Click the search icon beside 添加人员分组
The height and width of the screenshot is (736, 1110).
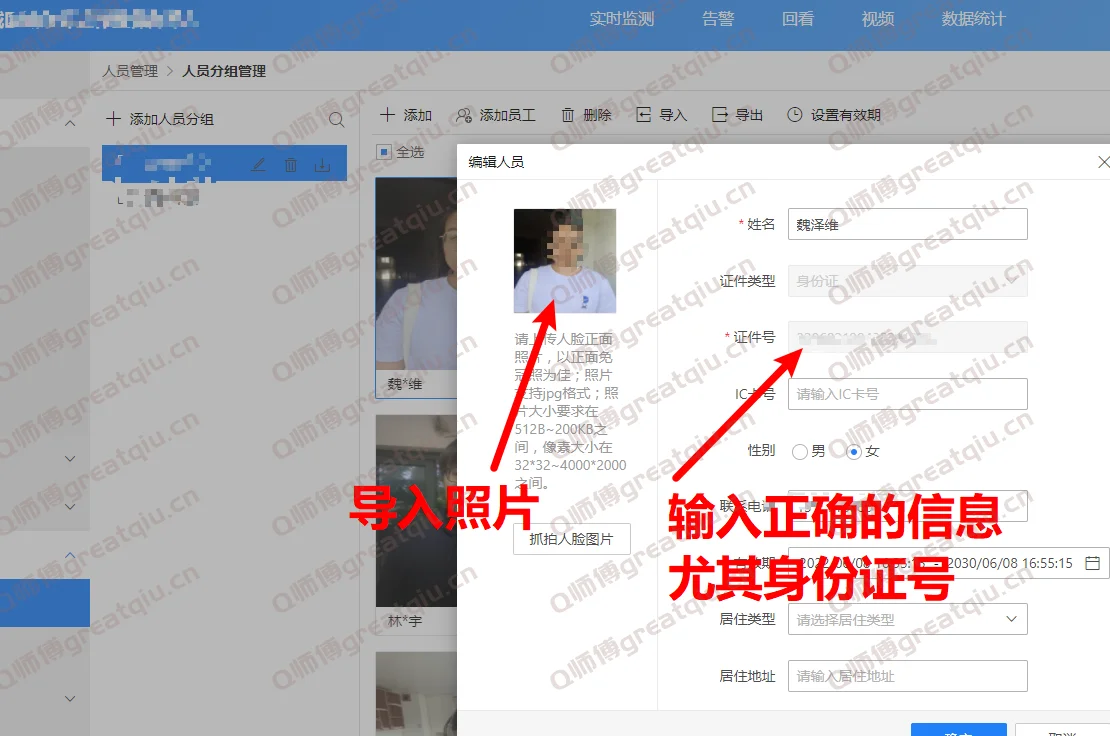point(336,120)
